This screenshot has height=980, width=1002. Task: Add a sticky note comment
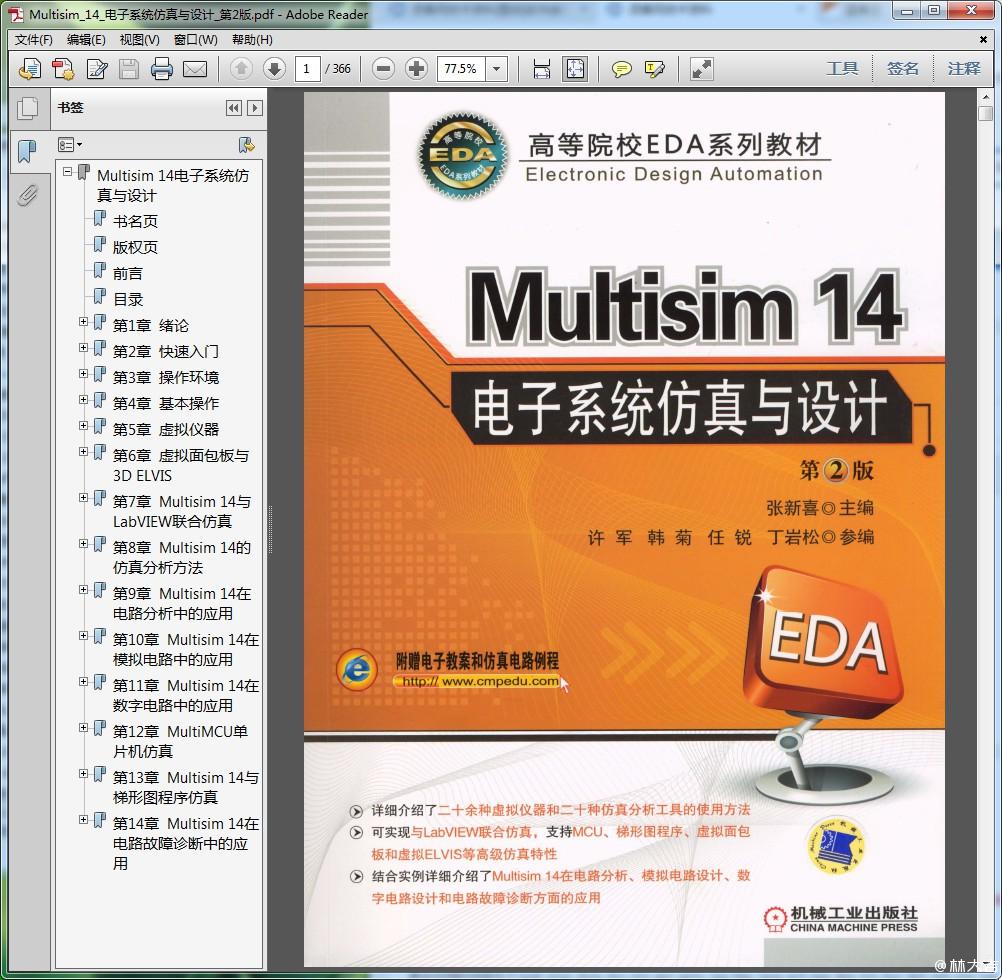pos(622,69)
